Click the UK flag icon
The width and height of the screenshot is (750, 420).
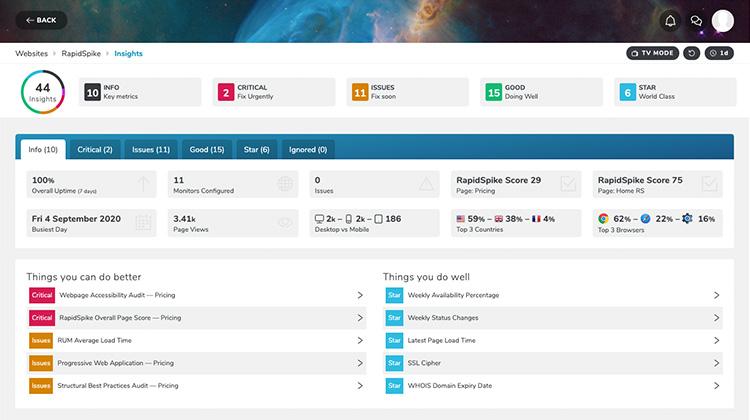pos(498,219)
